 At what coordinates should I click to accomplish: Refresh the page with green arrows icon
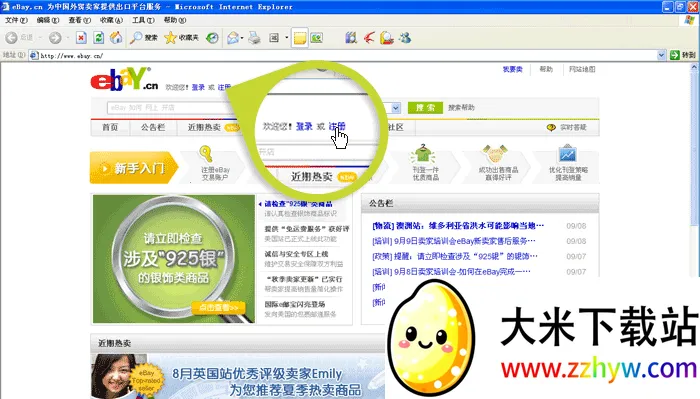tap(99, 38)
